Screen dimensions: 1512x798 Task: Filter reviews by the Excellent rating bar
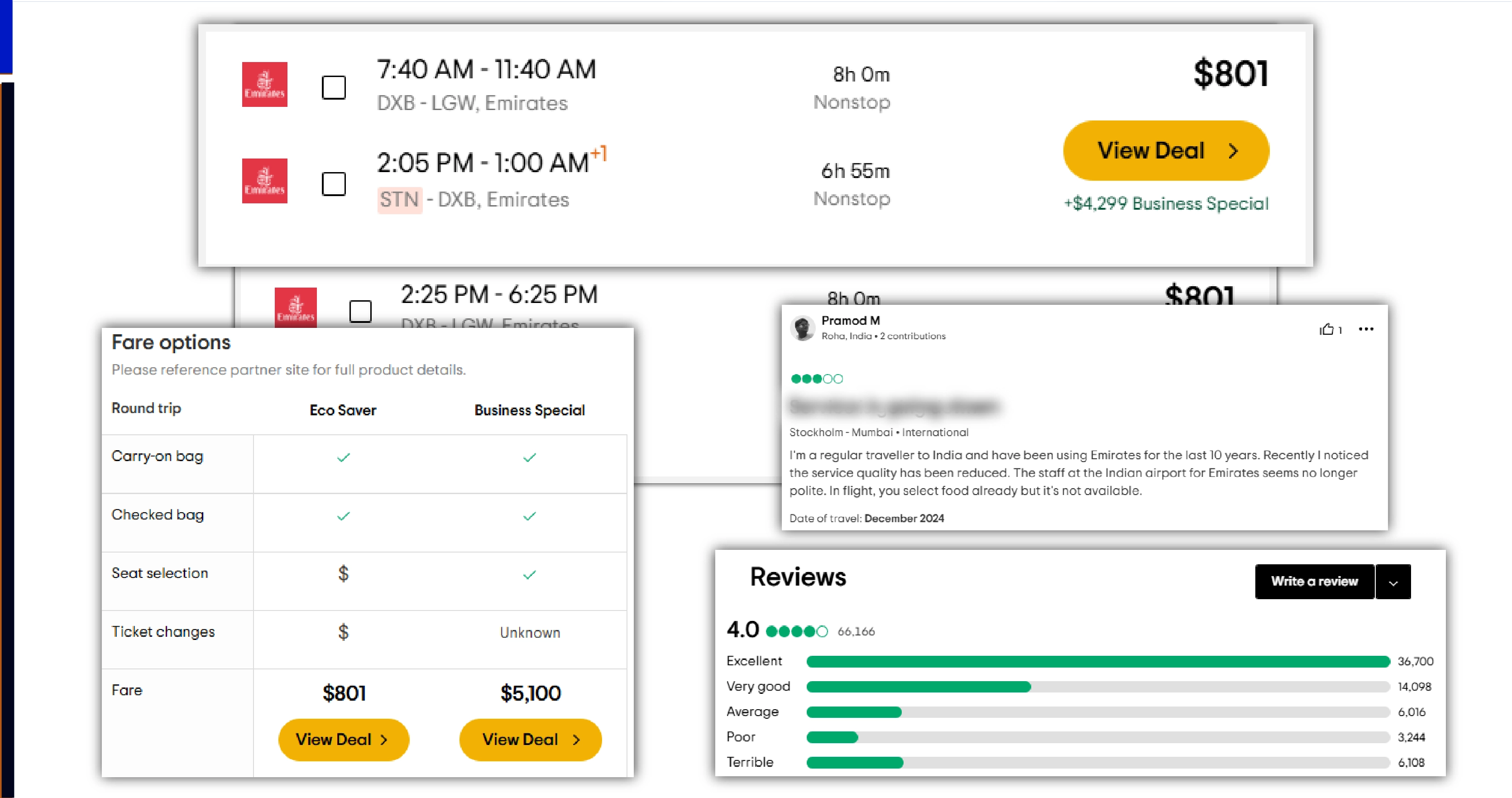pos(1098,662)
